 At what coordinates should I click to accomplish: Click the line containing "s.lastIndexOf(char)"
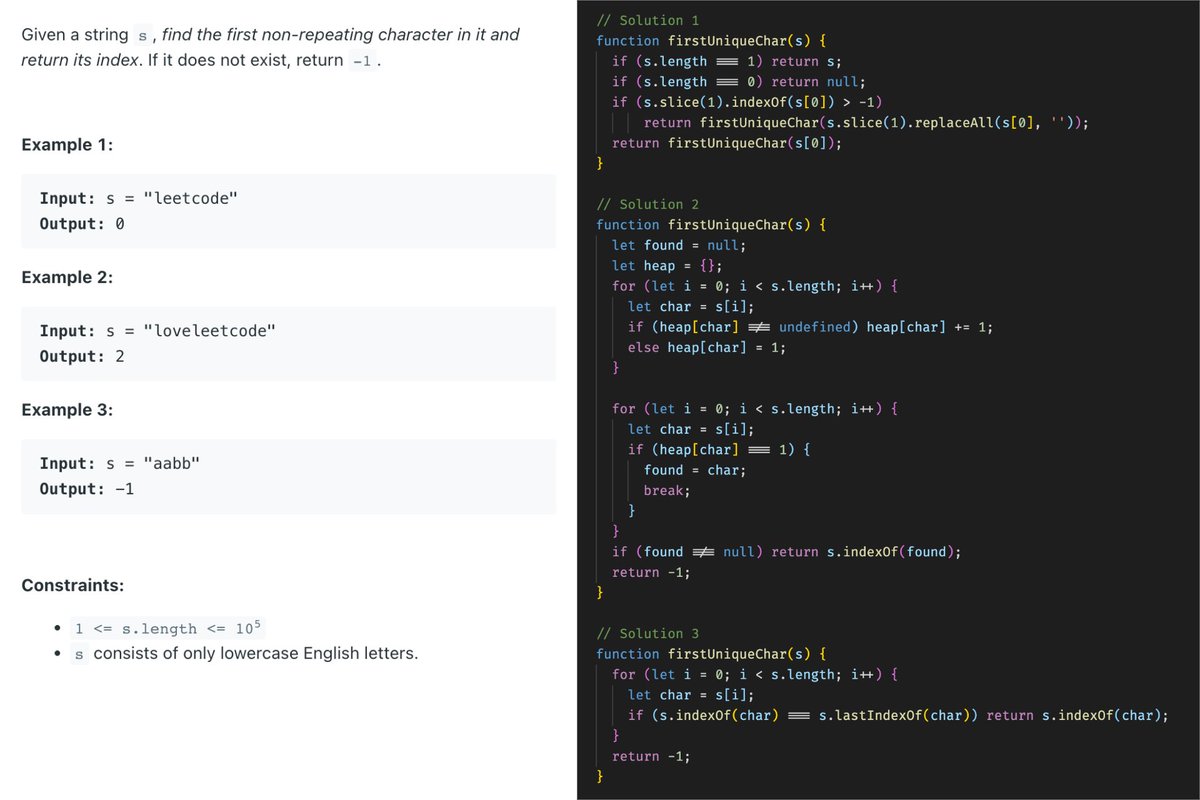(898, 715)
